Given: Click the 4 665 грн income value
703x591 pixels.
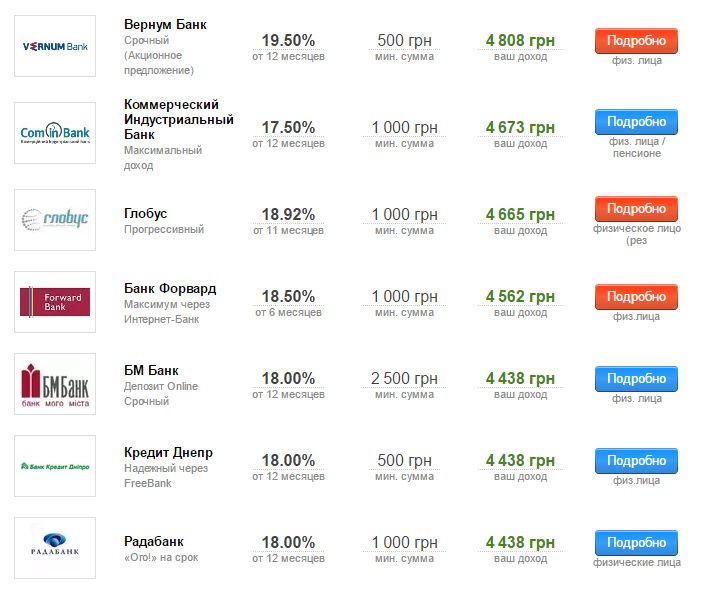Looking at the screenshot, I should (x=520, y=215).
